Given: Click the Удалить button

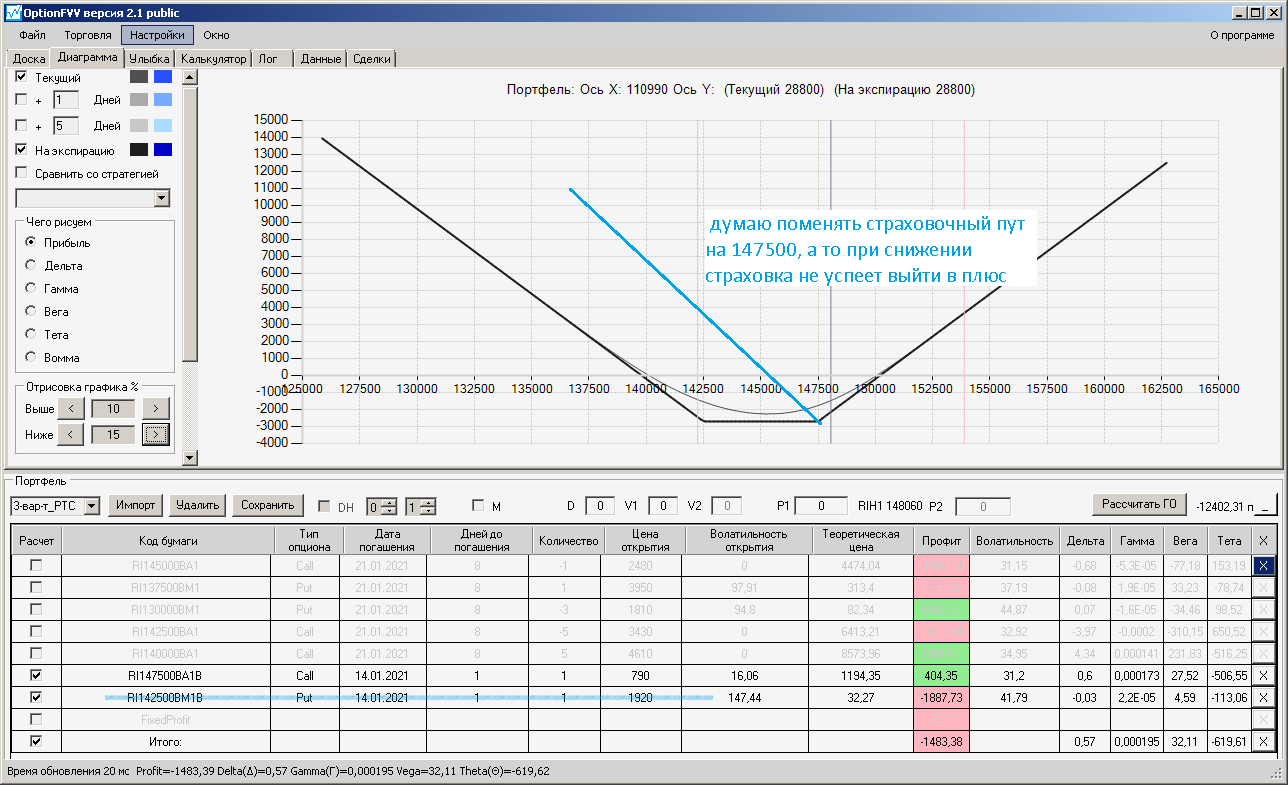Looking at the screenshot, I should (197, 506).
